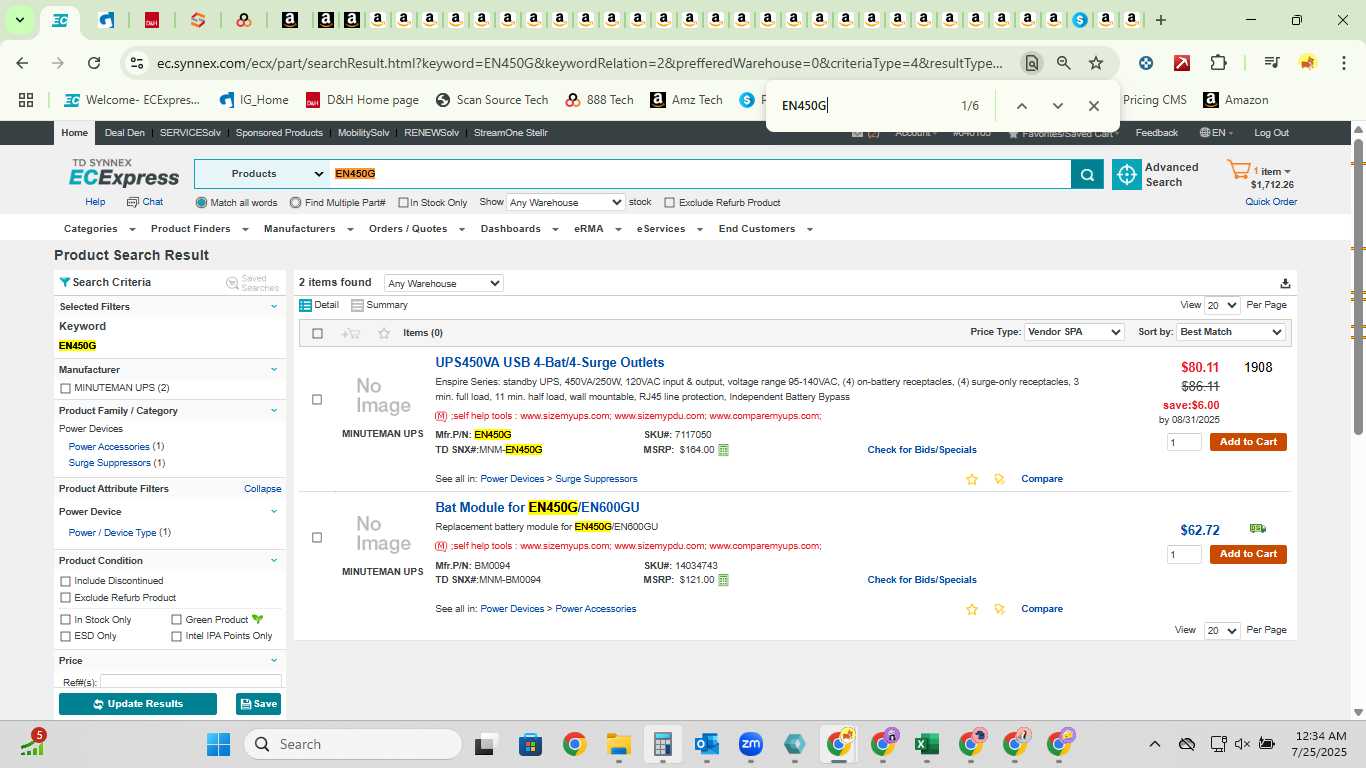Click favorites star in Items header
This screenshot has width=1366, height=768.
(384, 333)
